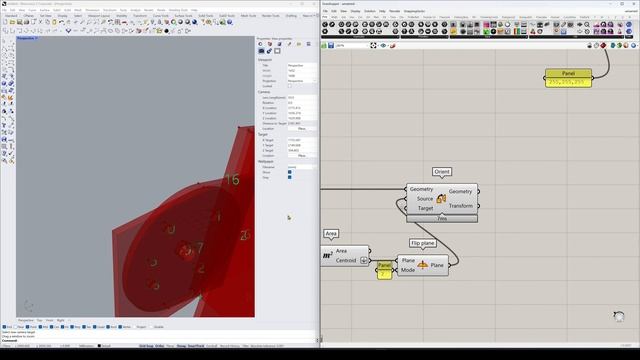Click Copy icon in Rhino toolbar
The width and height of the screenshot is (640, 360).
coord(47,22)
